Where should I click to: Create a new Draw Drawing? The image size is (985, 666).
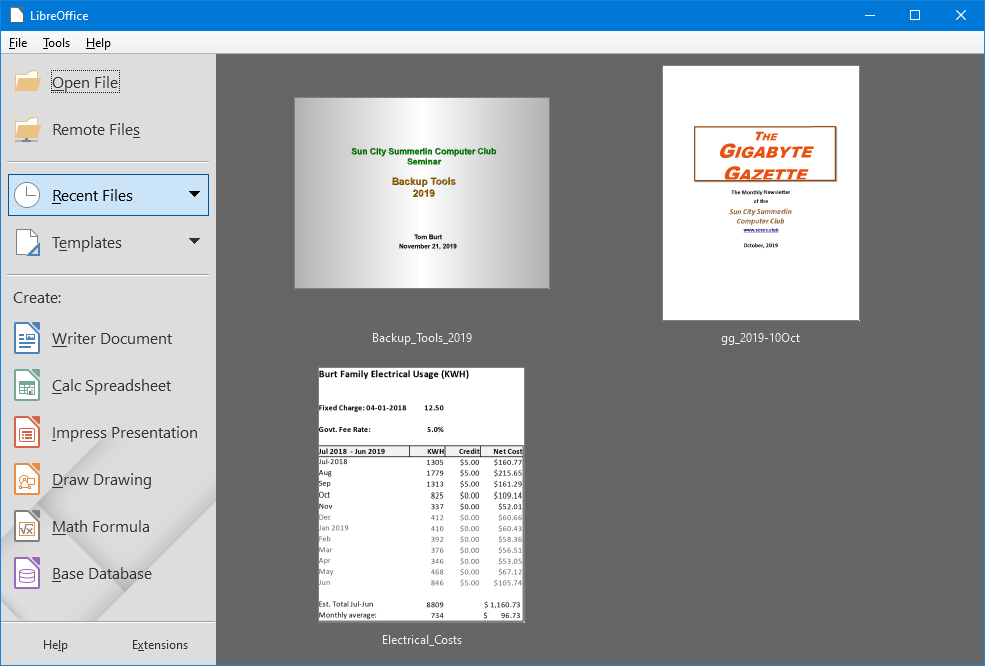102,480
